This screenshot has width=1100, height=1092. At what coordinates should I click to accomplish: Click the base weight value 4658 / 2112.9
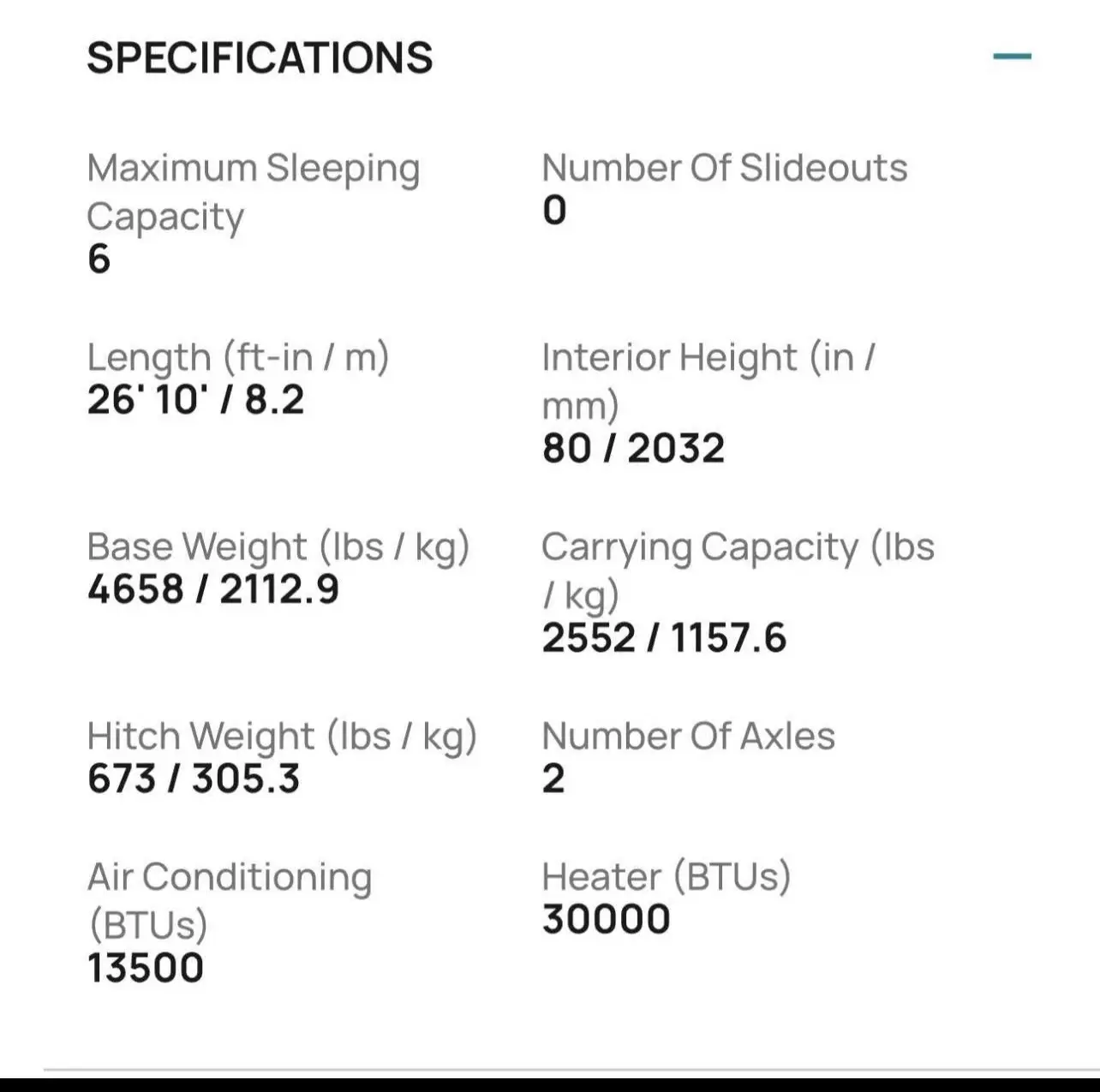213,589
